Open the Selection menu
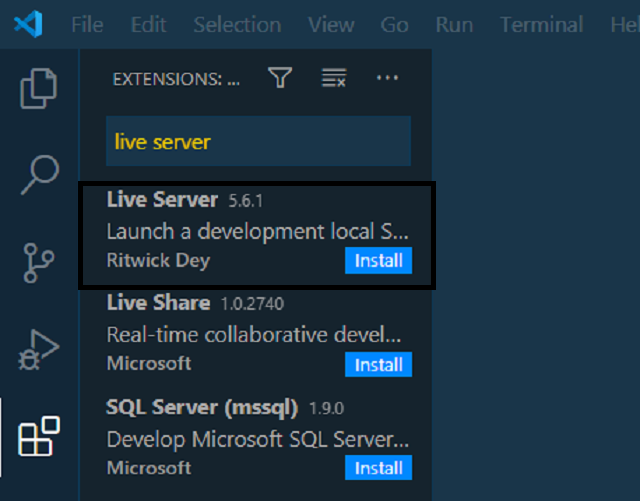 237,24
